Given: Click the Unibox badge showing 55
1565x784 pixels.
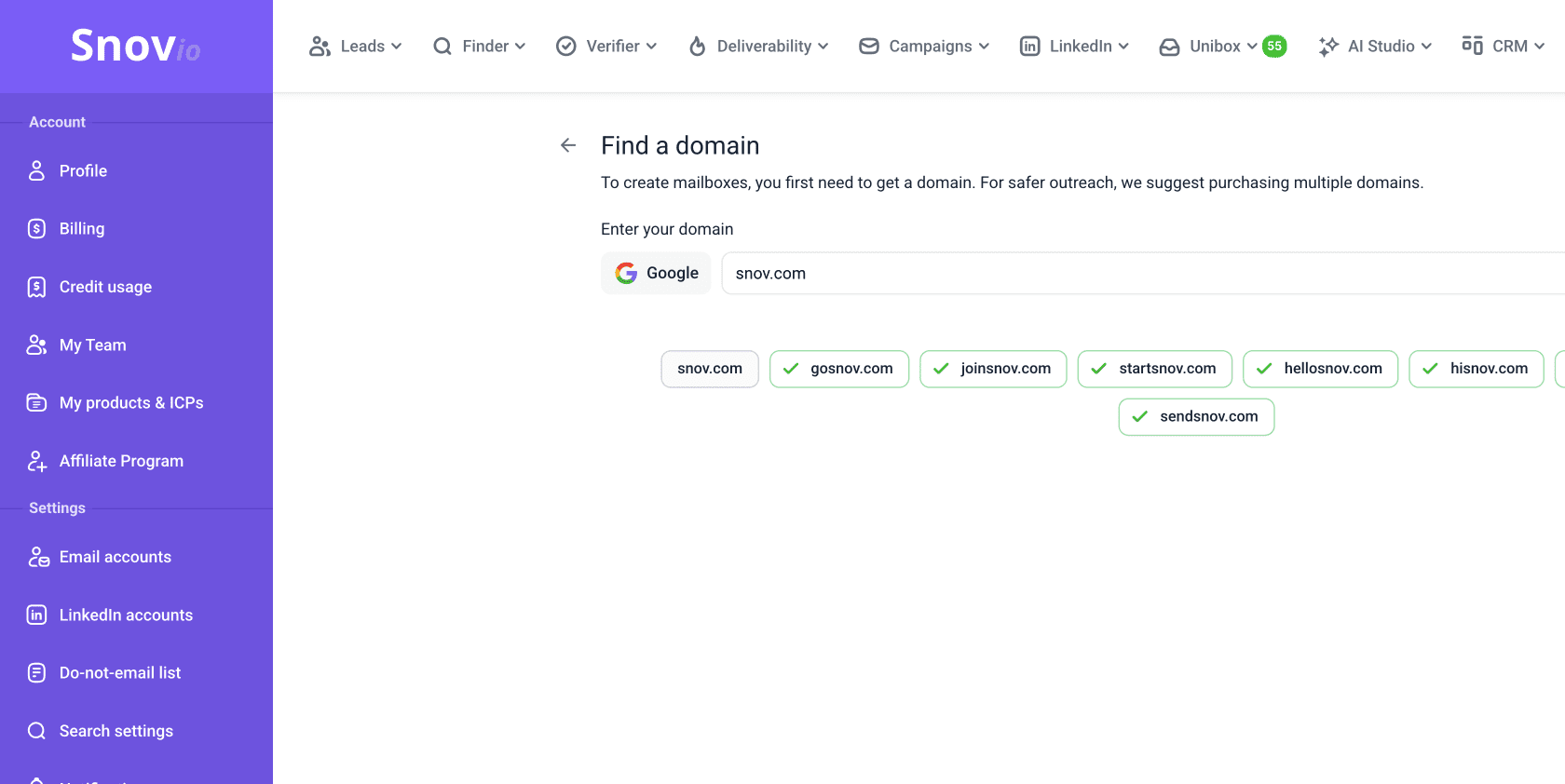Looking at the screenshot, I should pos(1274,47).
